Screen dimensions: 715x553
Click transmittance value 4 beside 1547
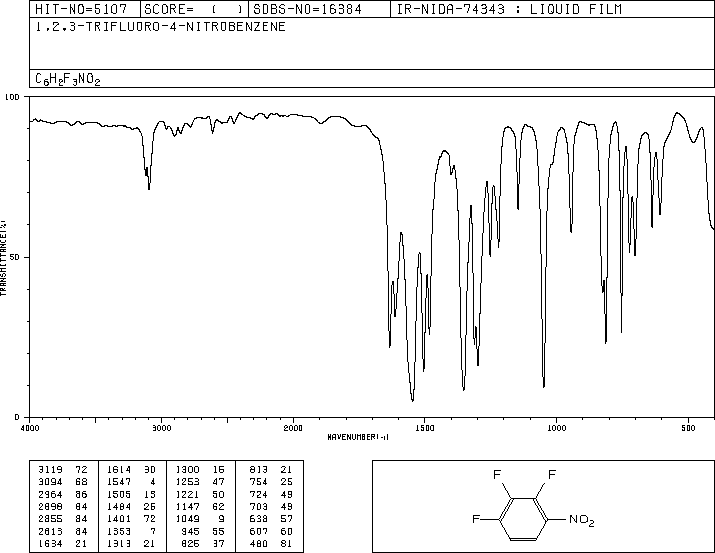coord(153,482)
